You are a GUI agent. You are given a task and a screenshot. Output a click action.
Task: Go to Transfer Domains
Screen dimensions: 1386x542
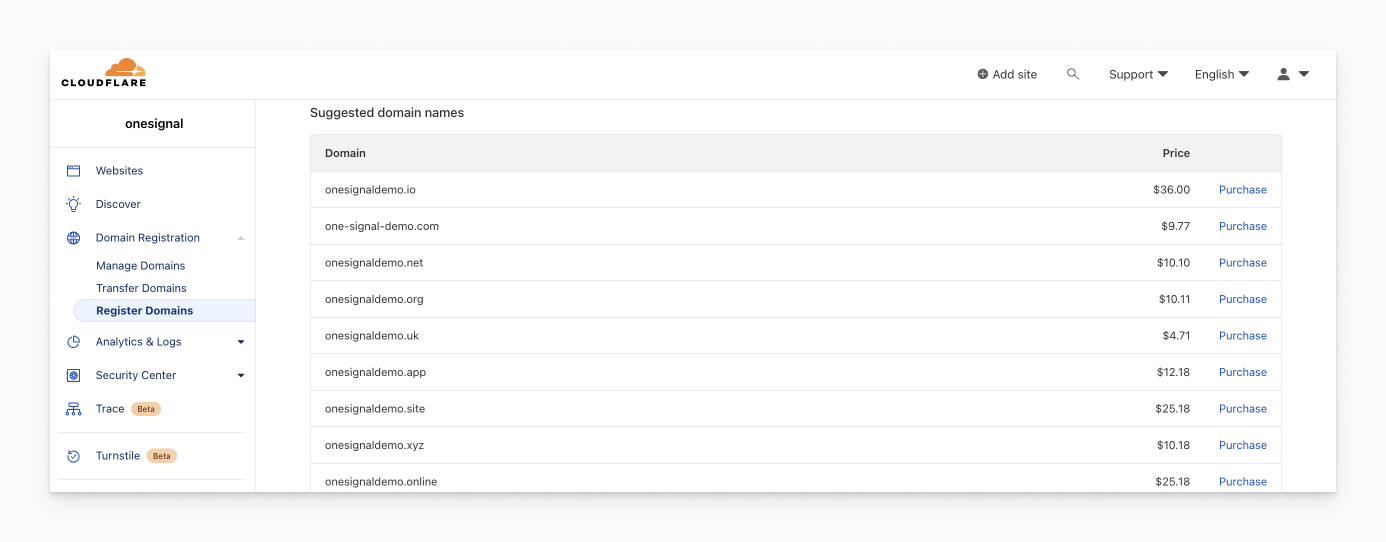(141, 288)
